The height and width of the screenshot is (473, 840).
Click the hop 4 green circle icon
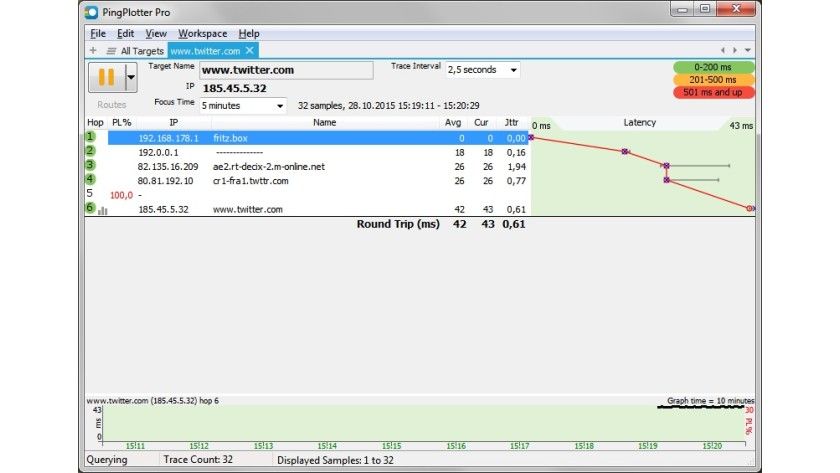coord(91,179)
